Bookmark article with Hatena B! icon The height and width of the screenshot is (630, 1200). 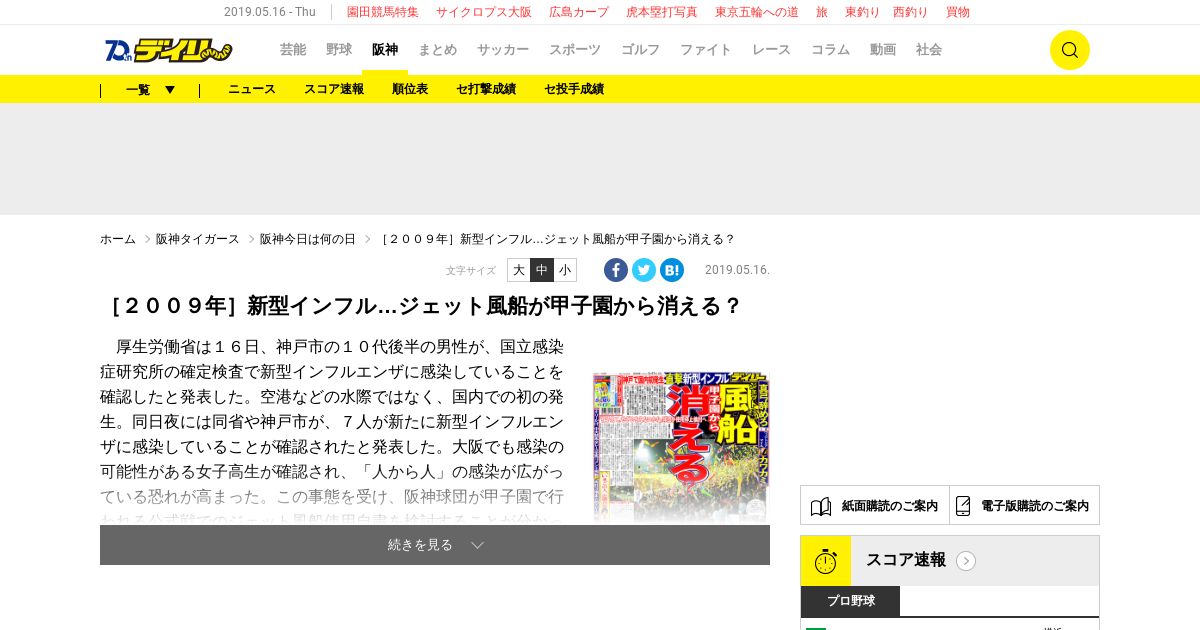click(672, 270)
